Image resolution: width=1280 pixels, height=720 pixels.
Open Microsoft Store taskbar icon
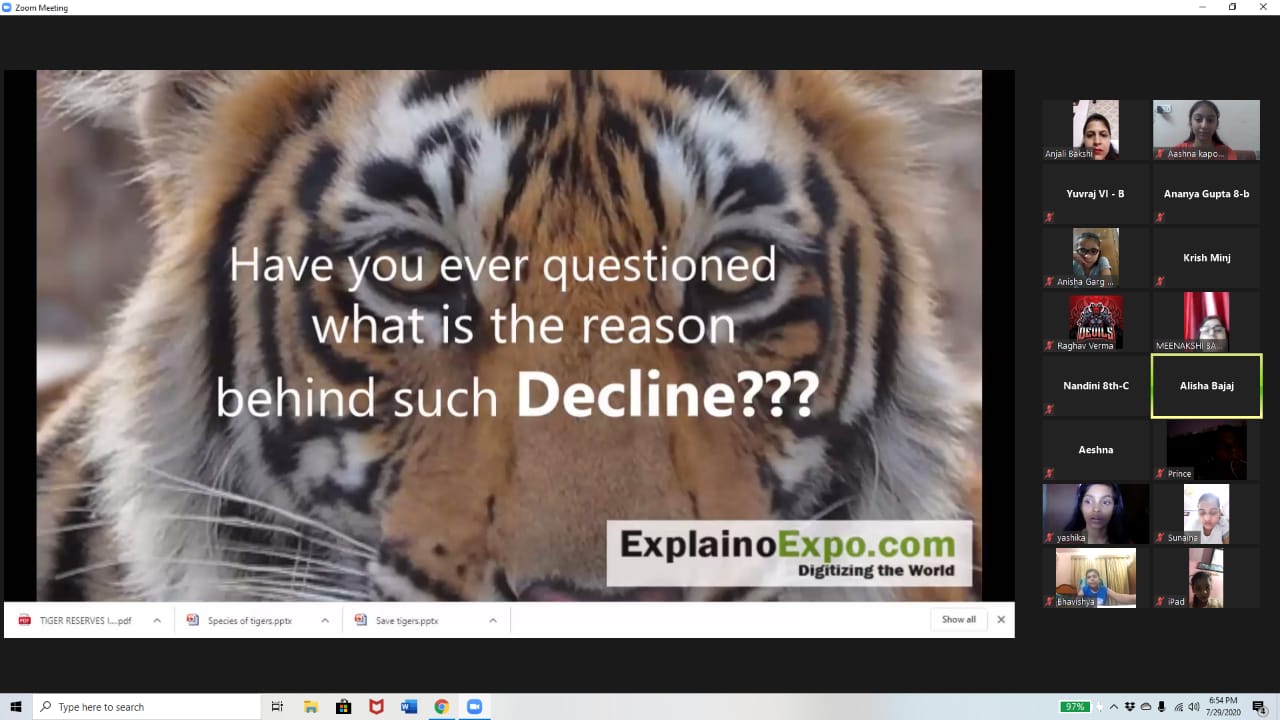coord(343,706)
